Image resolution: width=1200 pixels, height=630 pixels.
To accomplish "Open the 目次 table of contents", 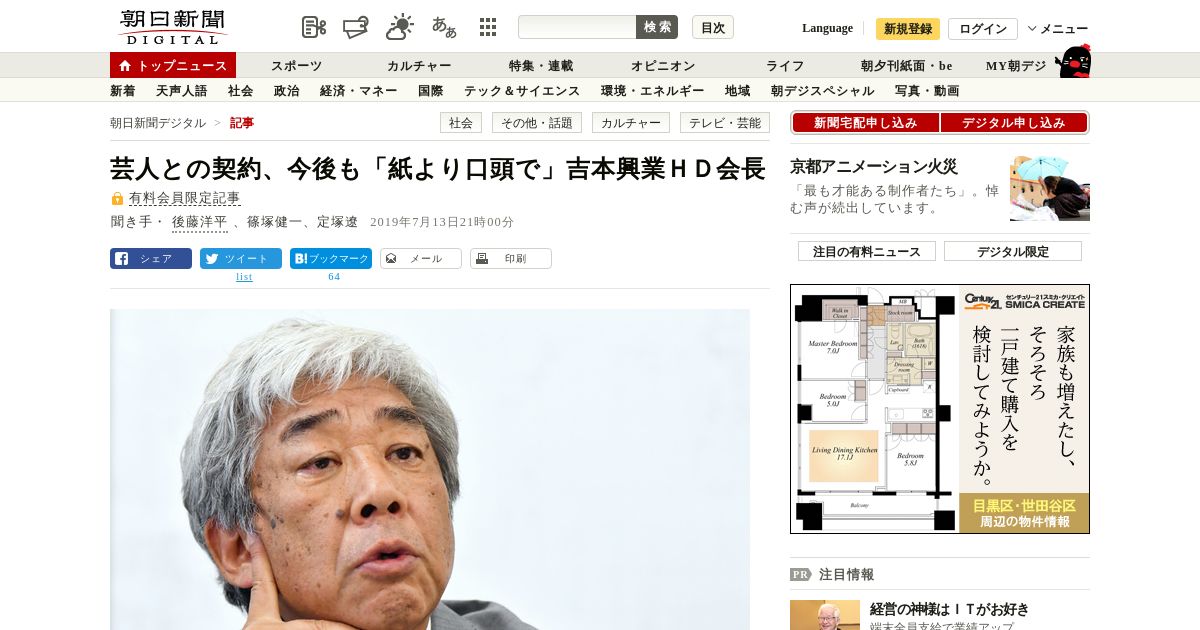I will pos(713,27).
